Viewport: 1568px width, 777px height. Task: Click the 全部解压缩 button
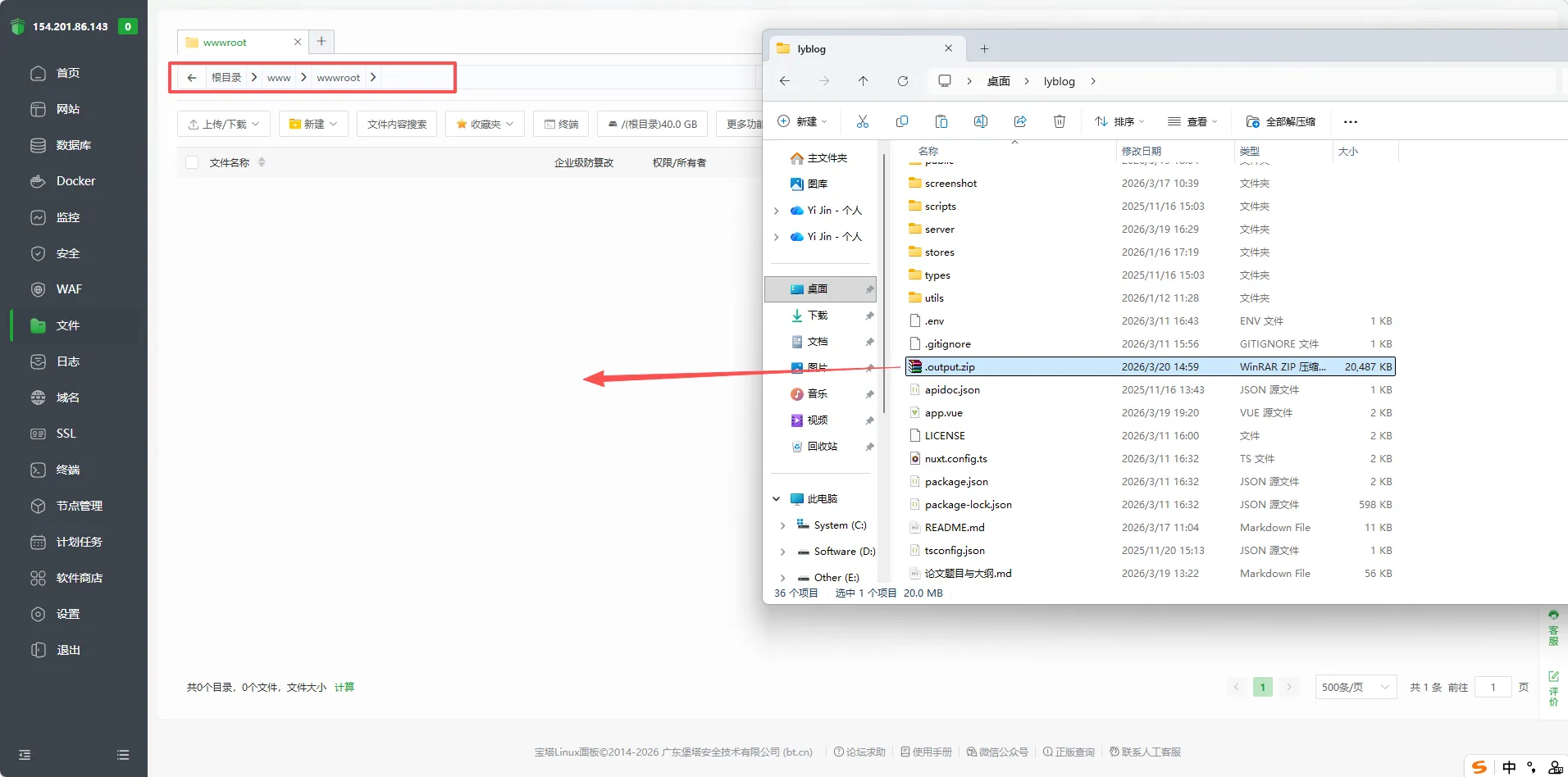coord(1280,121)
